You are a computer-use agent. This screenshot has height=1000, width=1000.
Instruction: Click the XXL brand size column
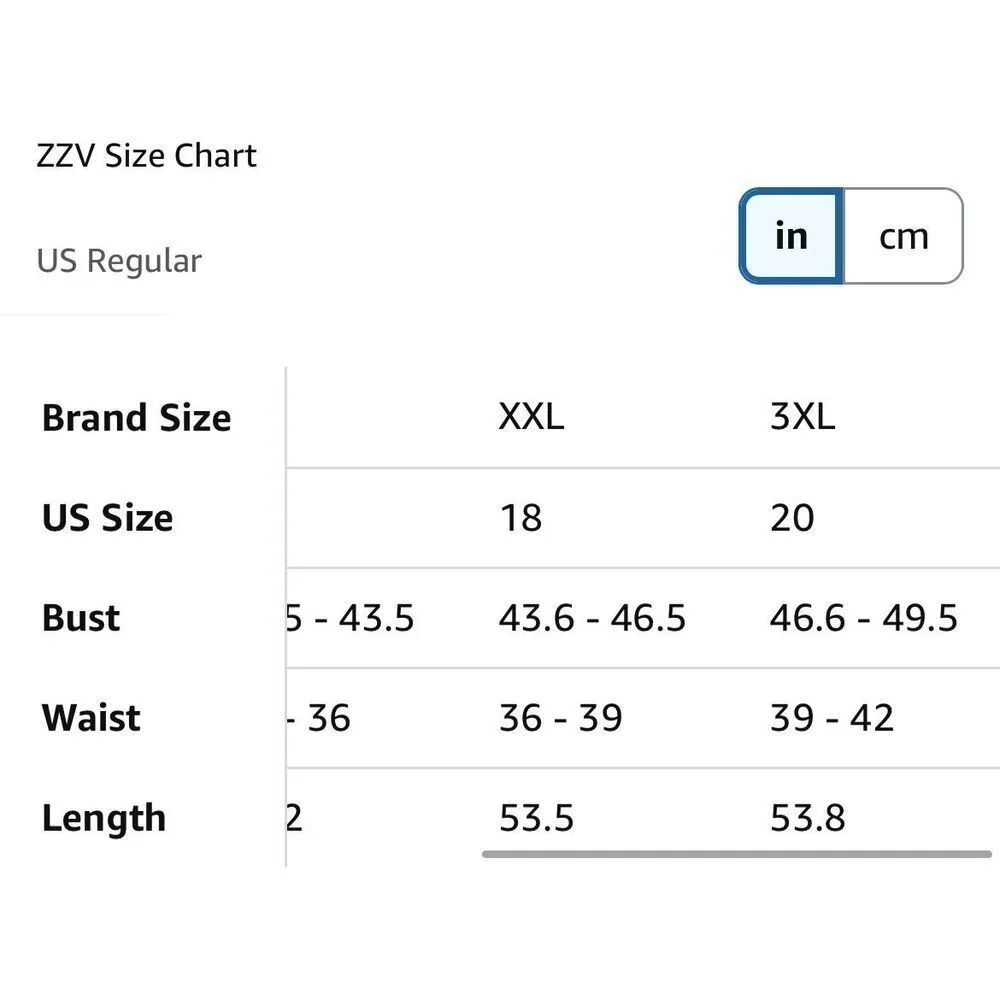click(x=531, y=418)
